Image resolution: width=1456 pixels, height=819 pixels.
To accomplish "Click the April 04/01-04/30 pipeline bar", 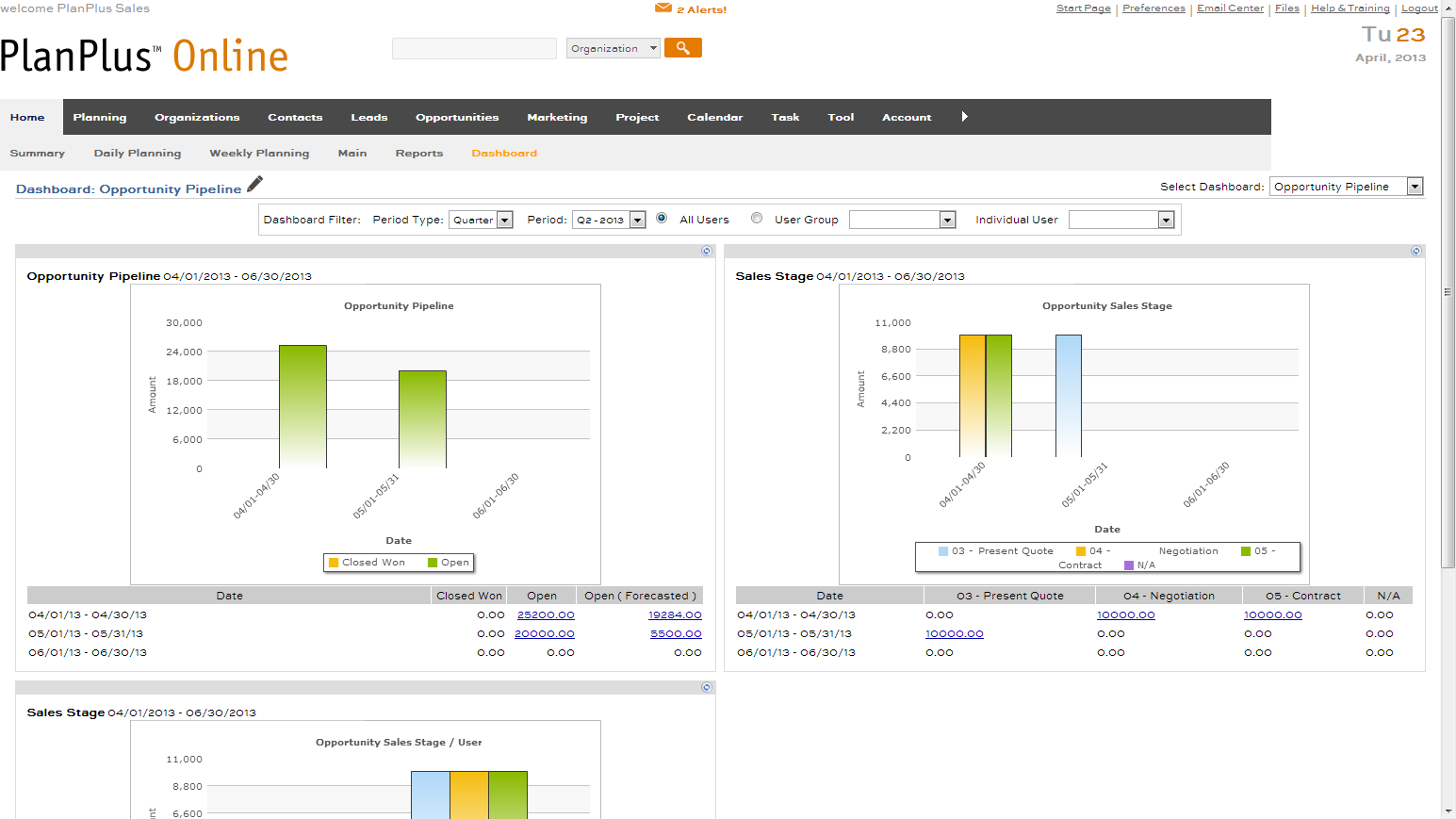I will 303,407.
